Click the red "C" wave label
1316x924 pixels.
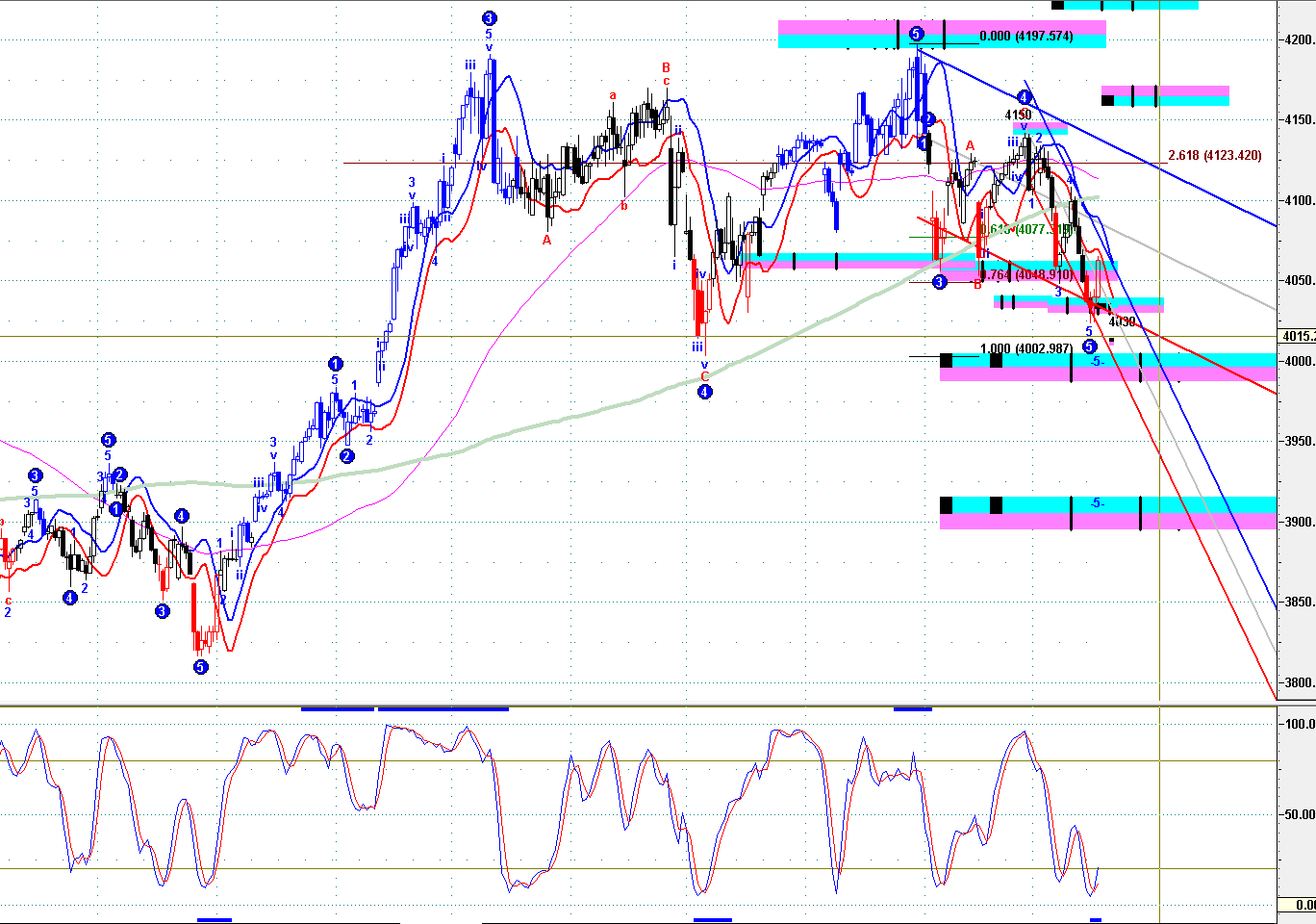point(704,376)
